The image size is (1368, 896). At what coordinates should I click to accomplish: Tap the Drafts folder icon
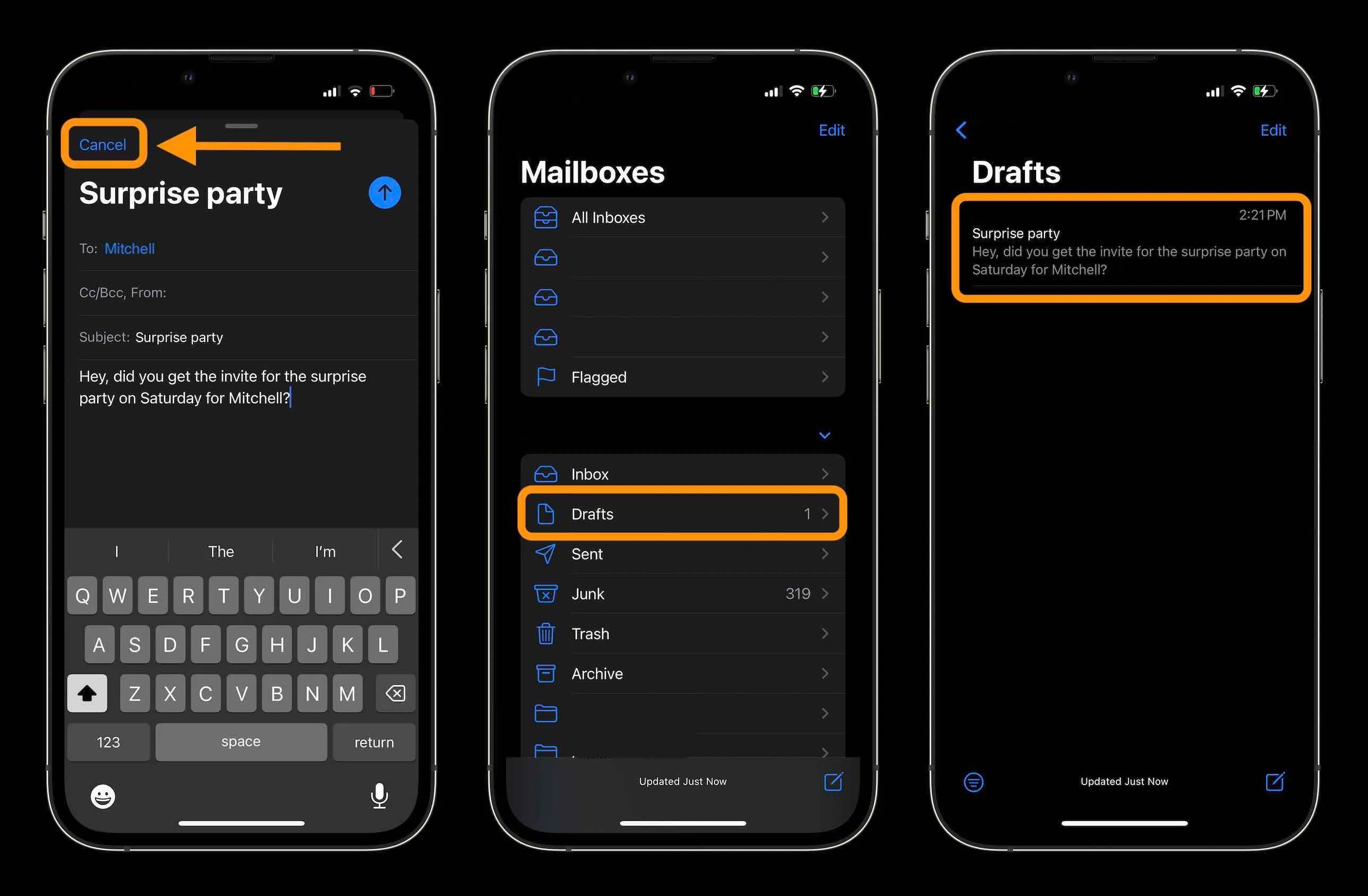point(546,514)
